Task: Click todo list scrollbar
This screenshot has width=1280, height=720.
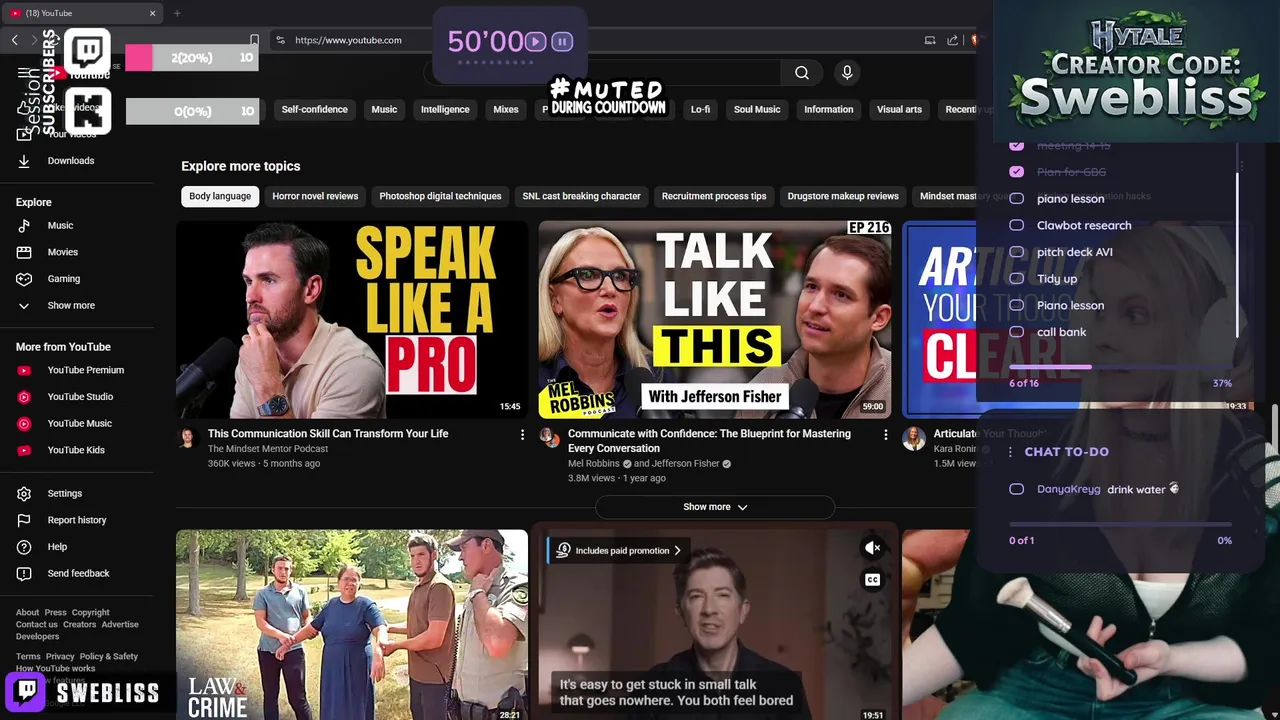Action: 1240,255
